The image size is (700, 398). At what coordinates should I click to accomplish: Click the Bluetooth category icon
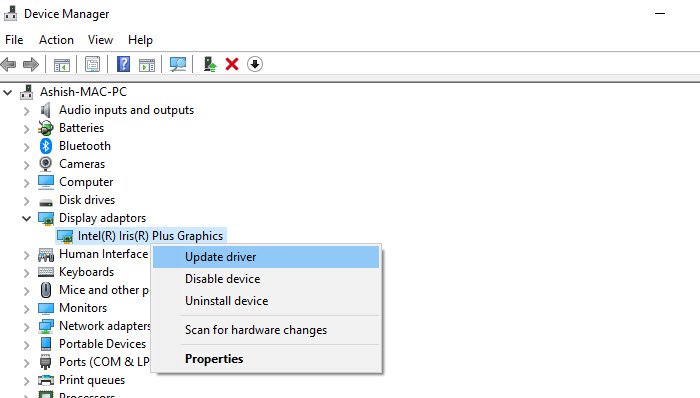46,146
